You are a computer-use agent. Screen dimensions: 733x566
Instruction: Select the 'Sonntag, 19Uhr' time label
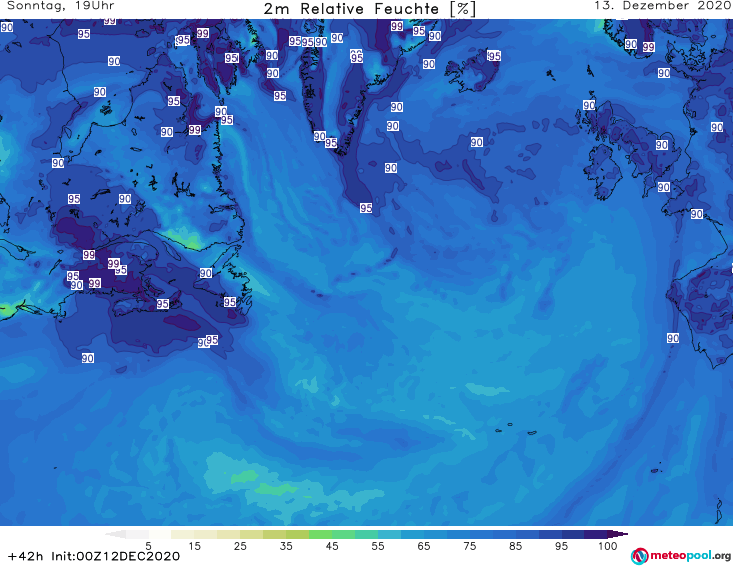pyautogui.click(x=61, y=6)
